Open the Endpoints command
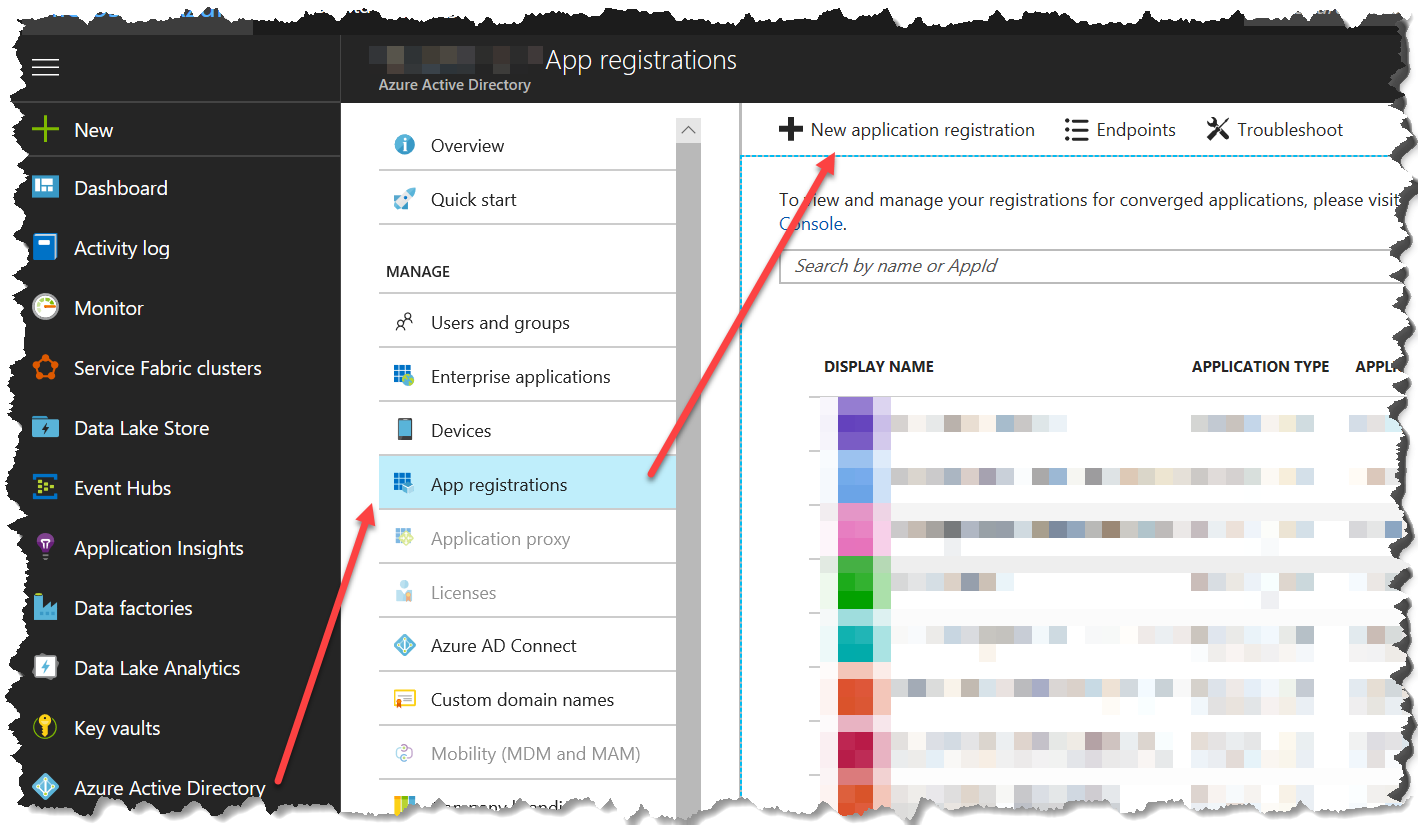1418x825 pixels. (1120, 129)
